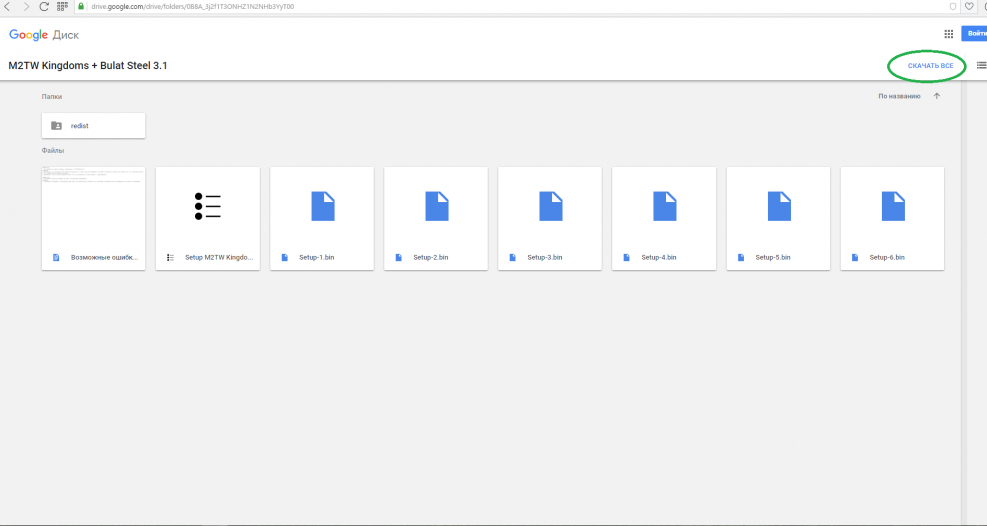Click the redist folder icon
Image resolution: width=987 pixels, height=526 pixels.
56,126
